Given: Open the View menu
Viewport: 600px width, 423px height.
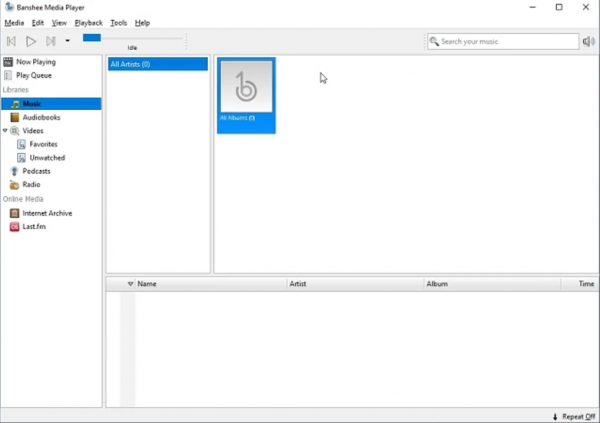Looking at the screenshot, I should tap(59, 23).
